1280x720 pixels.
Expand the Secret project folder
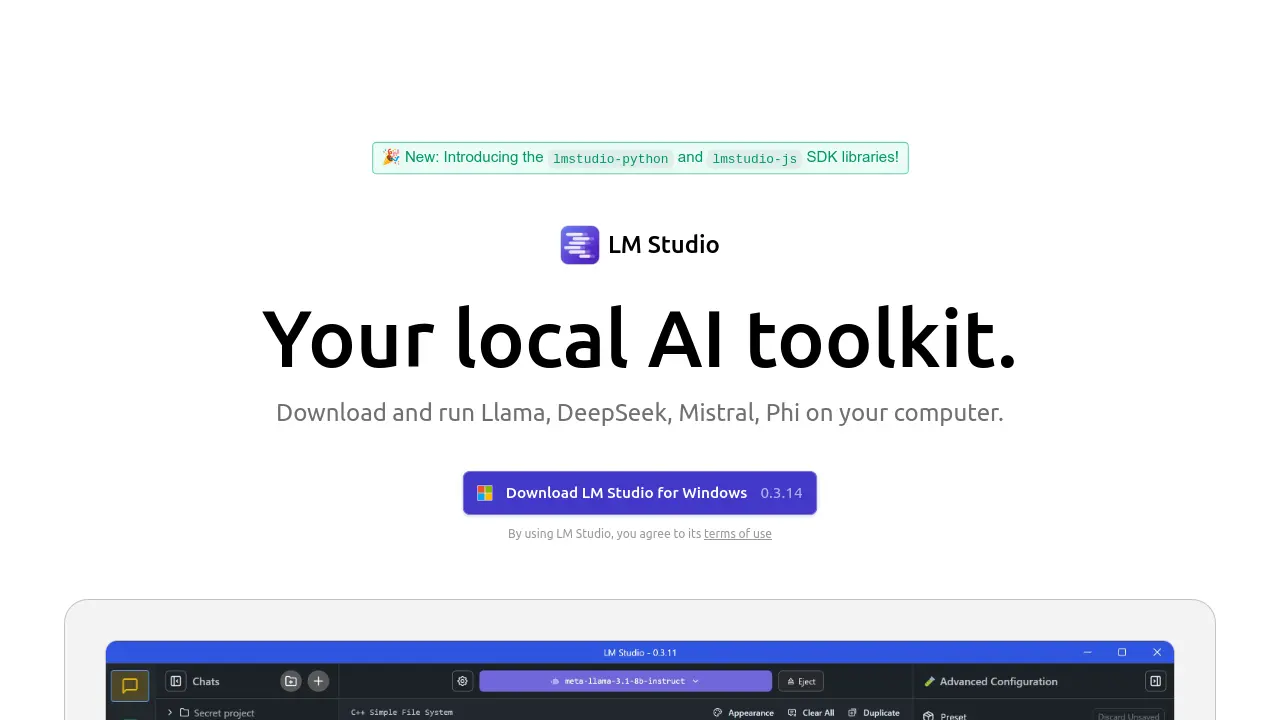click(x=213, y=713)
